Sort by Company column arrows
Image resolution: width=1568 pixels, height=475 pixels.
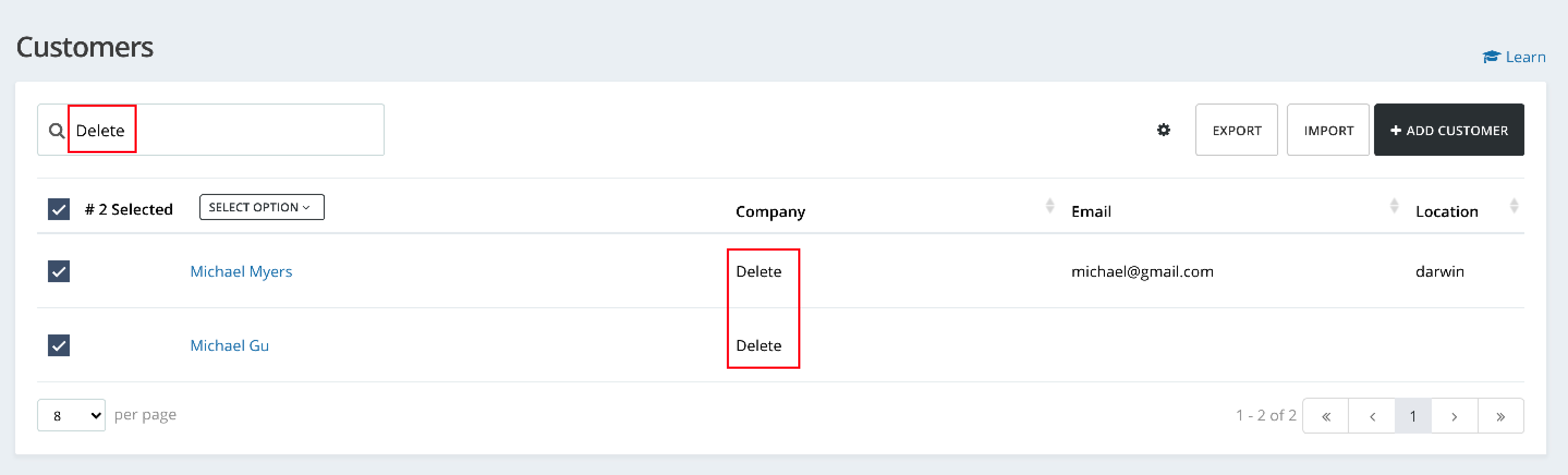pyautogui.click(x=1049, y=206)
